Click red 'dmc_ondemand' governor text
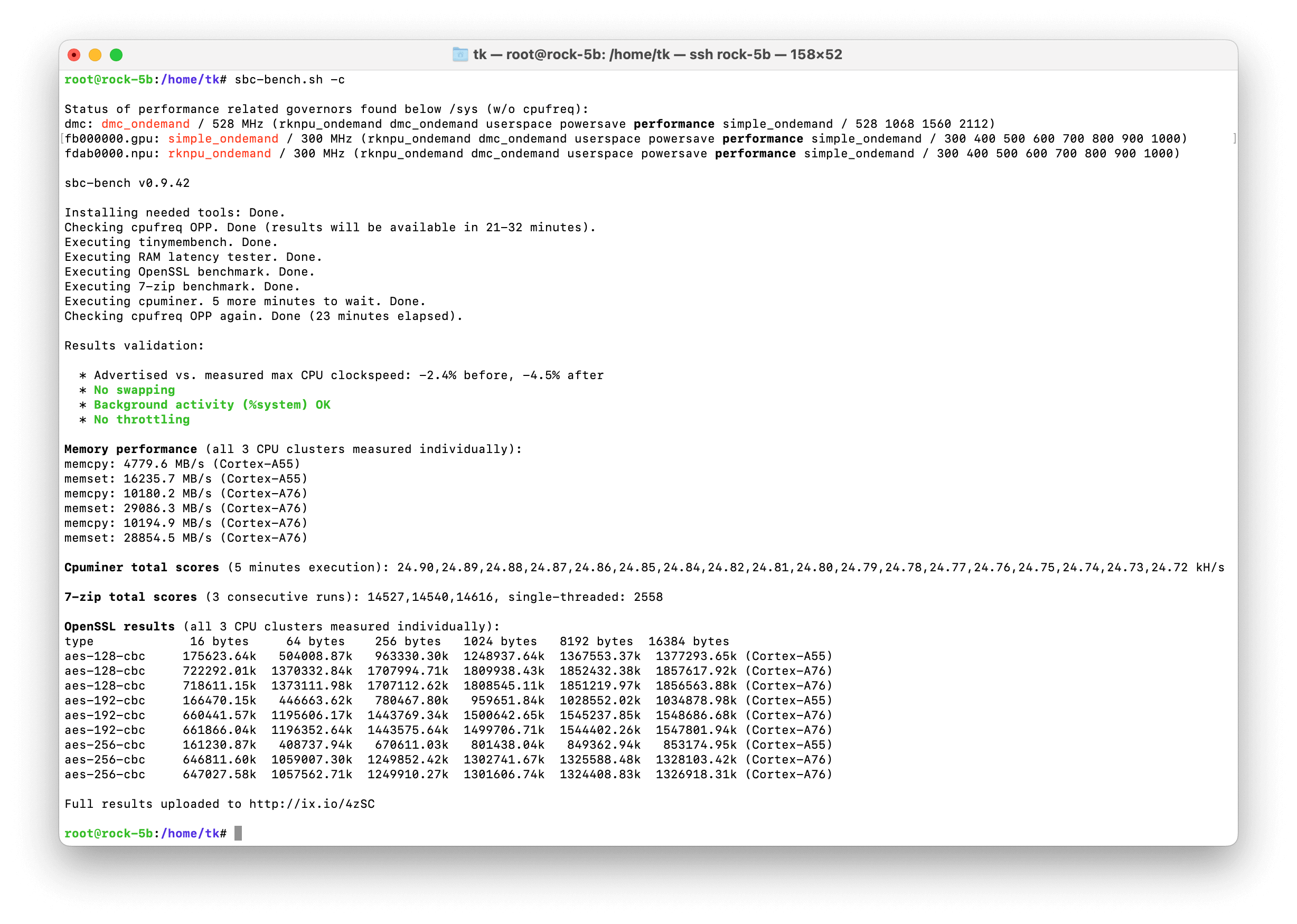Viewport: 1297px width, 924px height. click(145, 124)
